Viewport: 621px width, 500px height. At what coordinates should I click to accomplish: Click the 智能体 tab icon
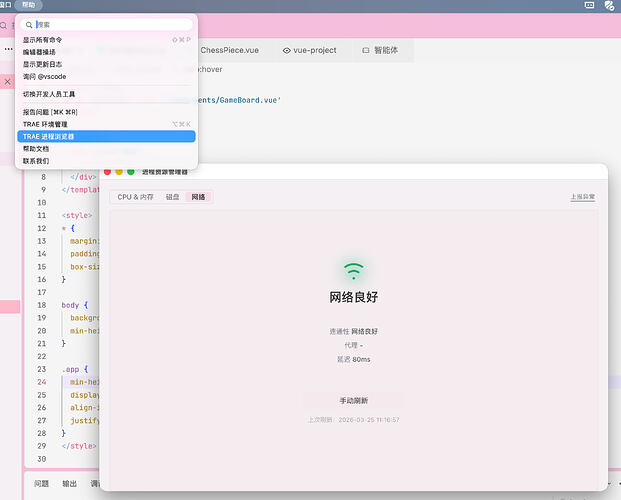[x=366, y=51]
